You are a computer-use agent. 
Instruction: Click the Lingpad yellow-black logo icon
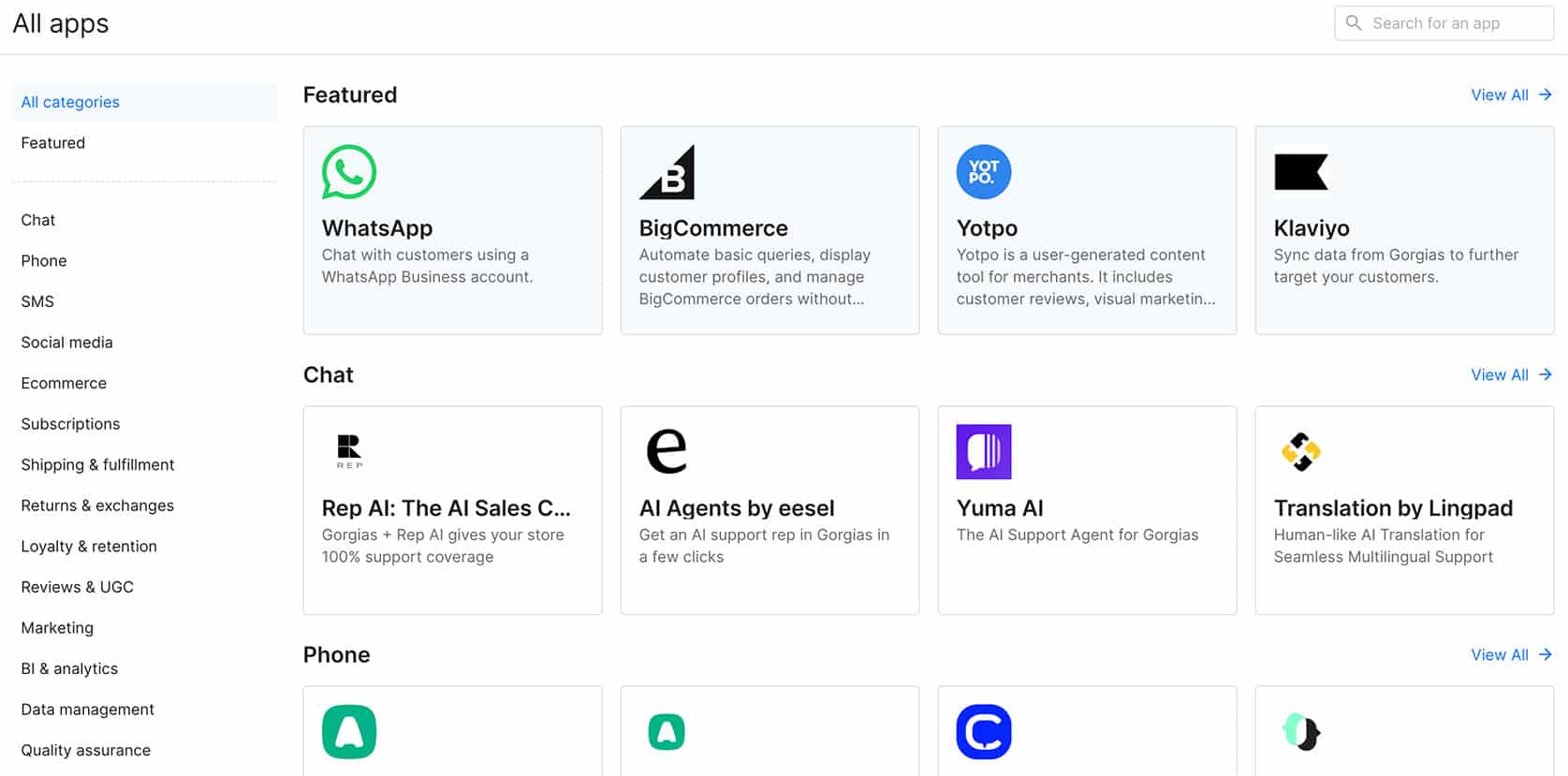[x=1301, y=451]
